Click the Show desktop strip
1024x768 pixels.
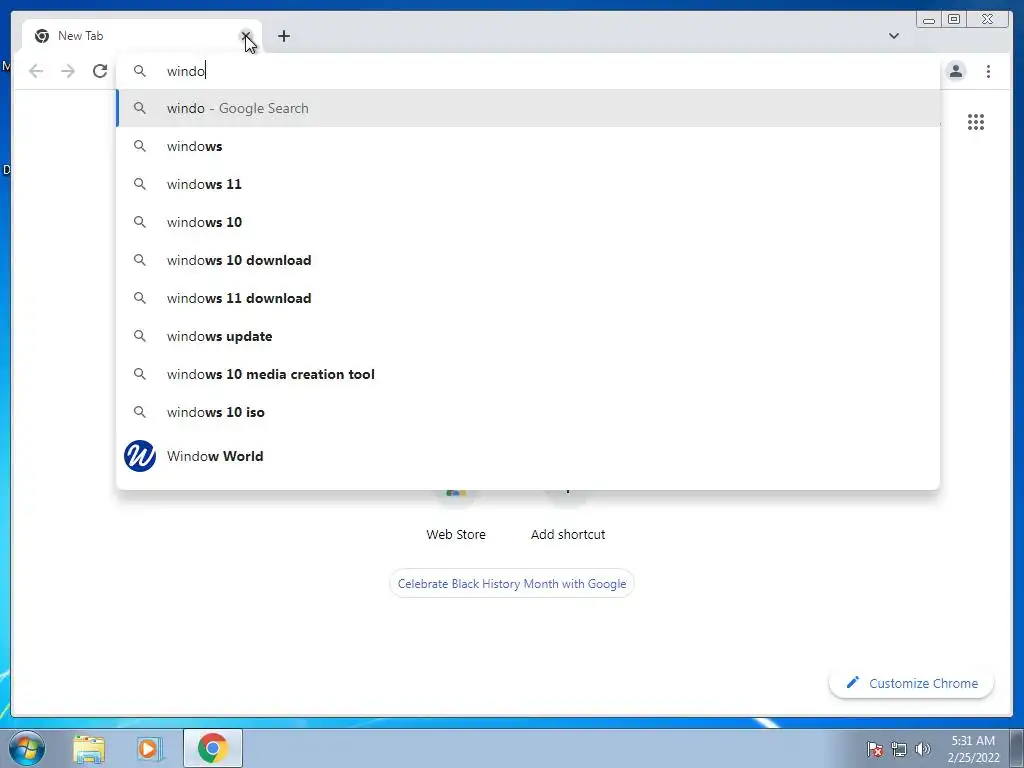[1017, 748]
